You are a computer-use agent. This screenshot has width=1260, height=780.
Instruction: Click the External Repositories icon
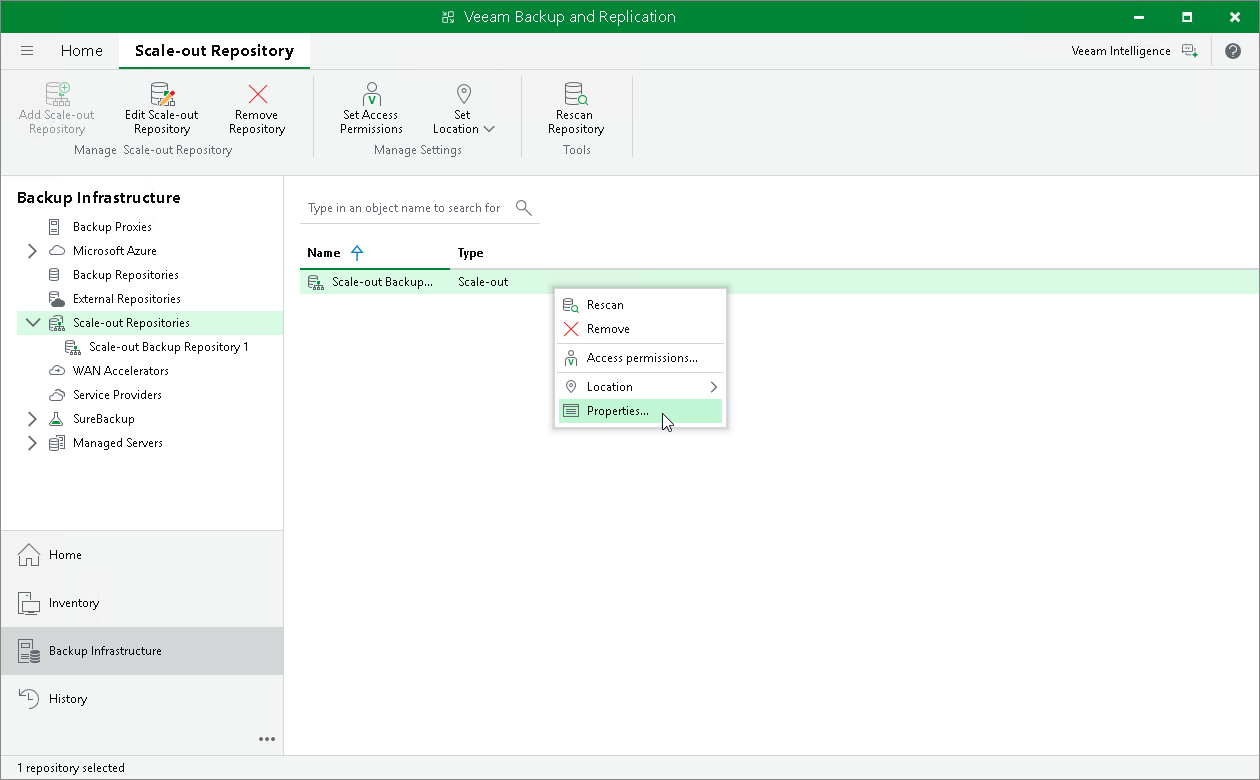[56, 299]
